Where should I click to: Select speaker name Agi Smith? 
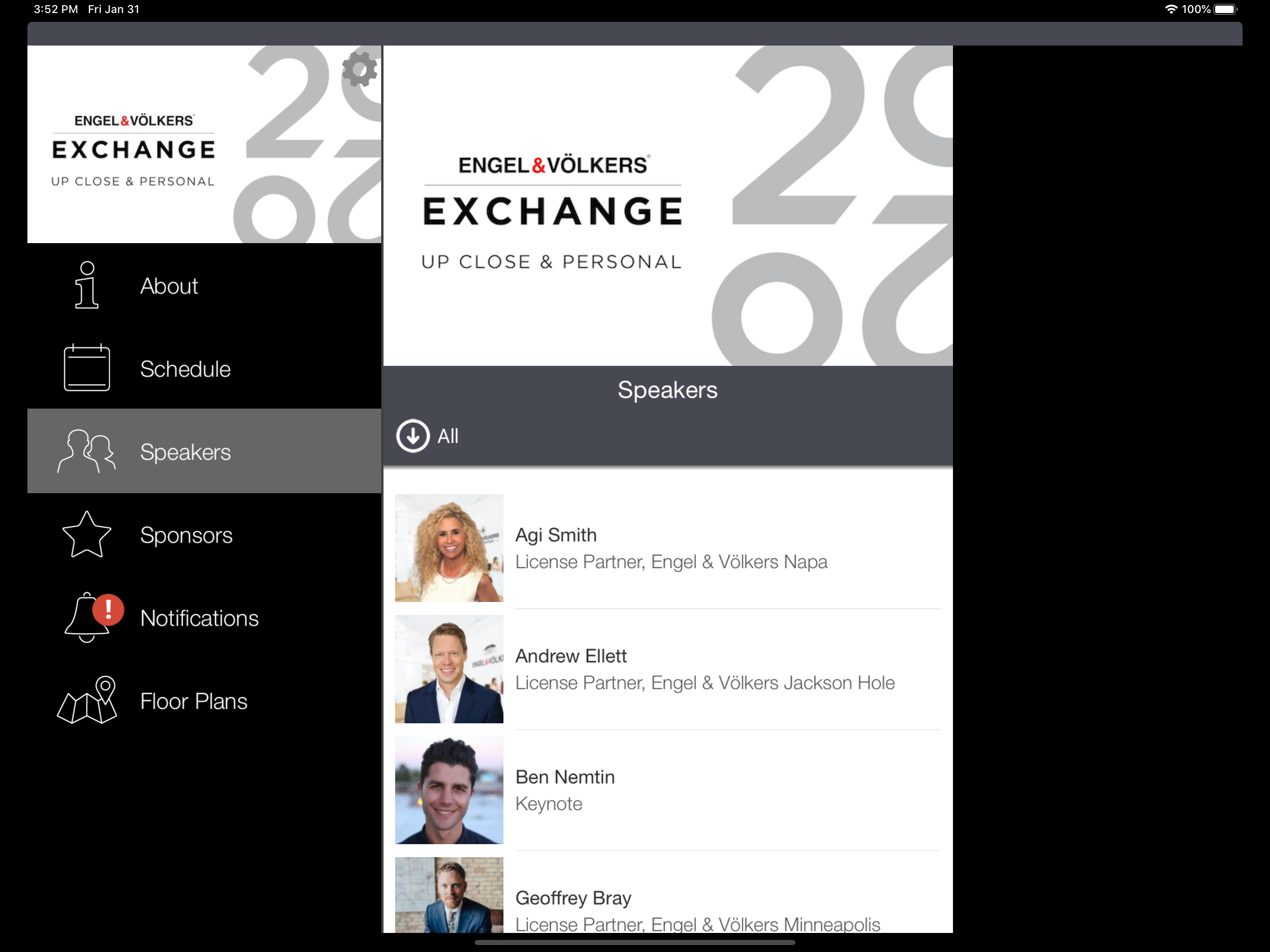click(556, 535)
